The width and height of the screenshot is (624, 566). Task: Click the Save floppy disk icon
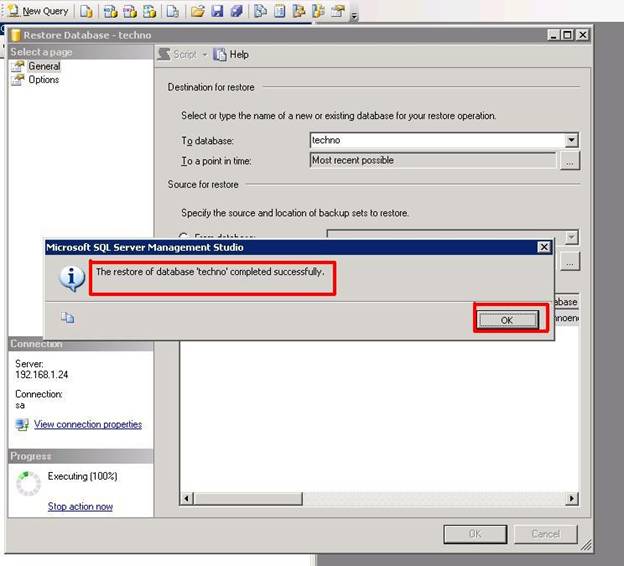point(217,11)
